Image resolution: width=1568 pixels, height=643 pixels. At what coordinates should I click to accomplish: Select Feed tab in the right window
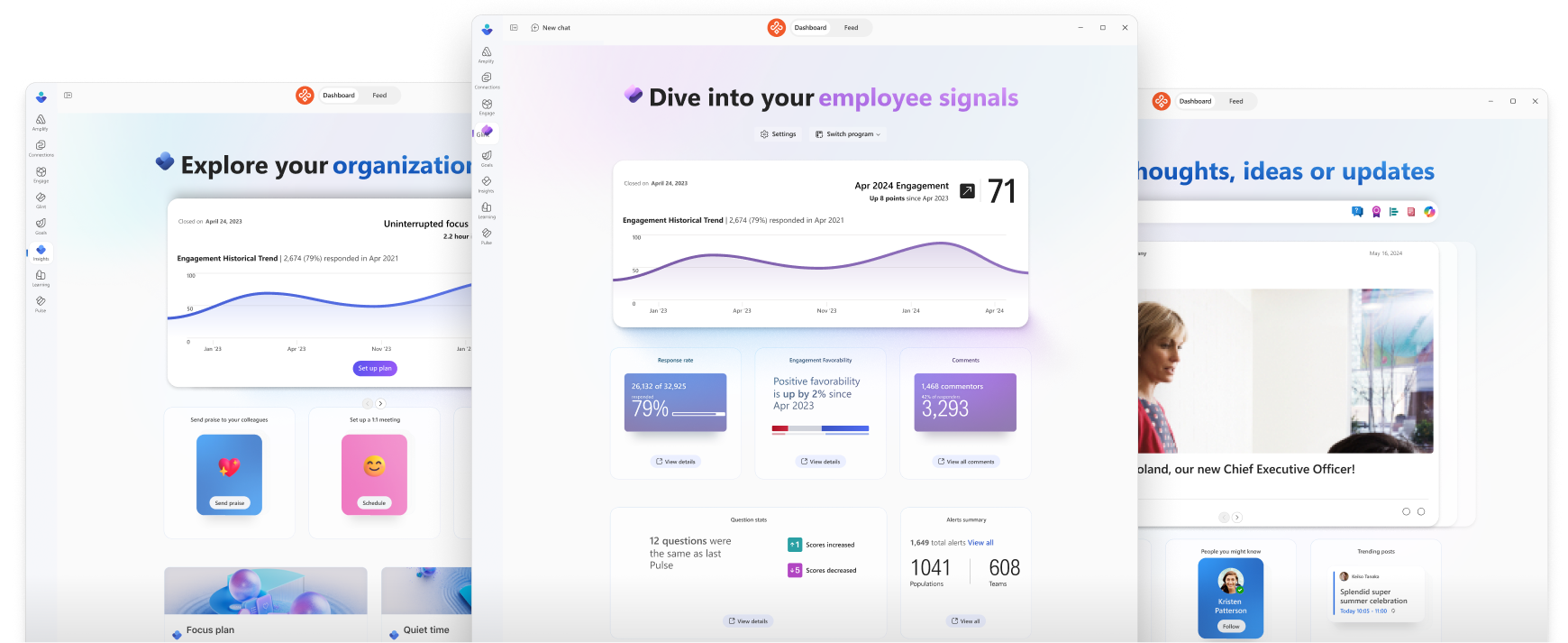[1235, 101]
